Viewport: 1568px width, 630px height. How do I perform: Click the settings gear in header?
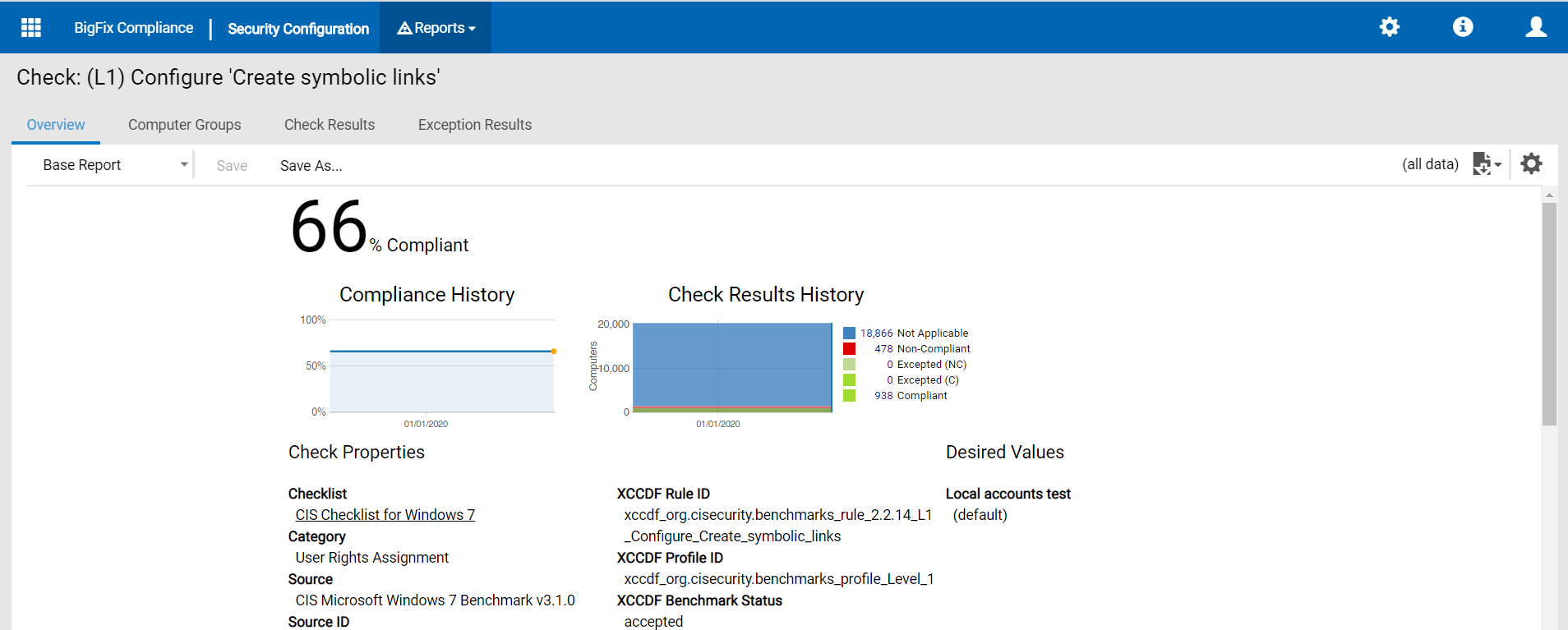tap(1389, 27)
